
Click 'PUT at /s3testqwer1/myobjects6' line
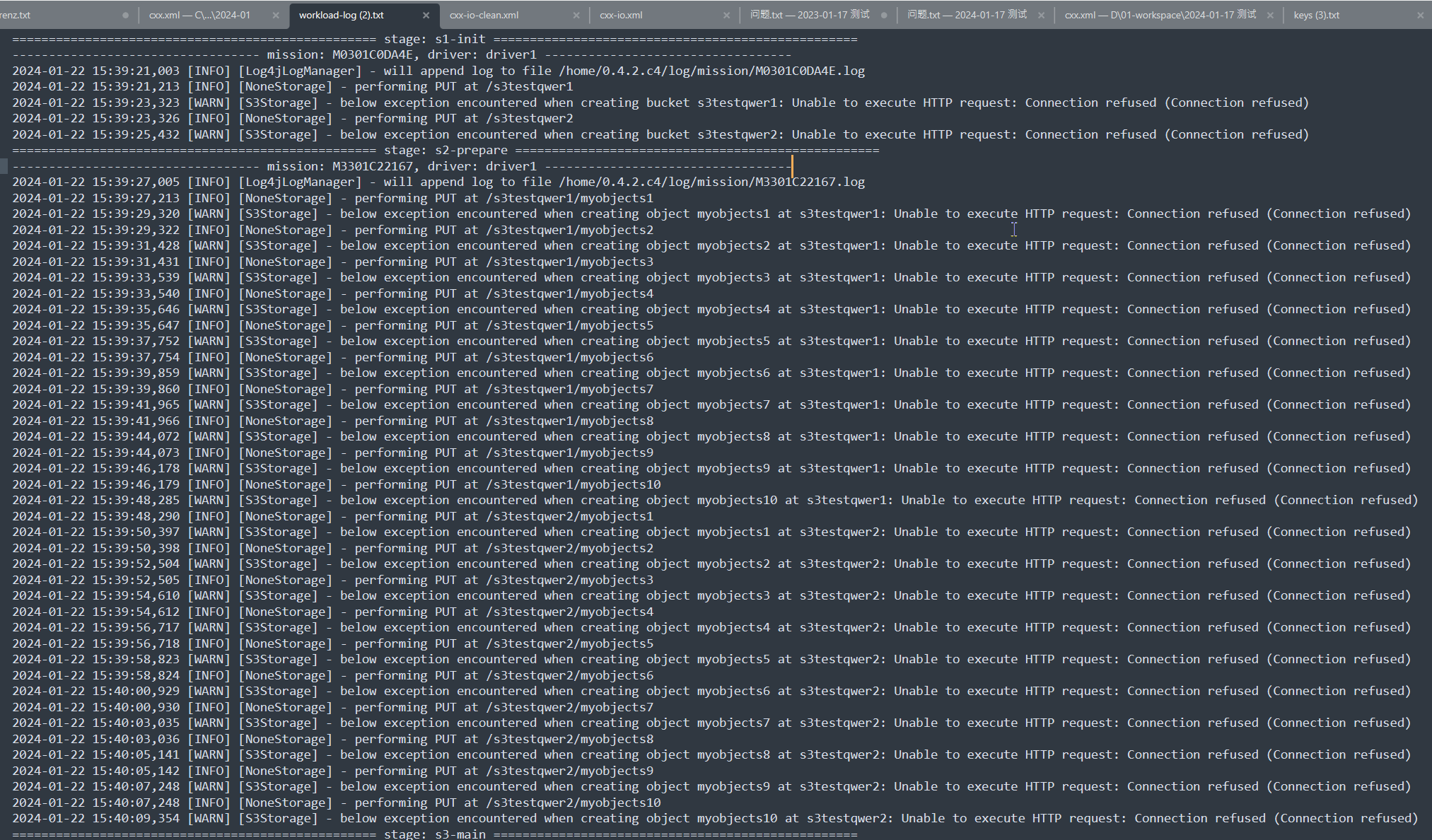[332, 357]
